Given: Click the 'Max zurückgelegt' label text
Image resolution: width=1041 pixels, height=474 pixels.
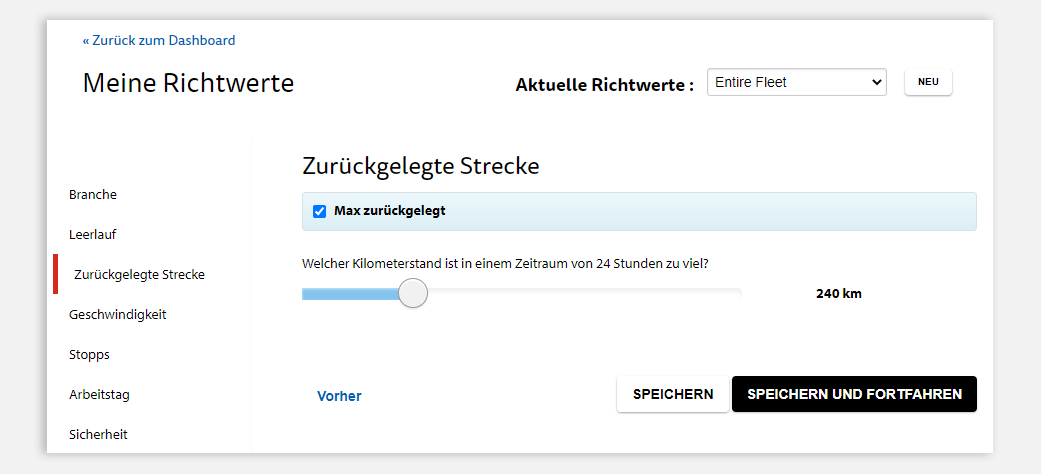Looking at the screenshot, I should point(389,211).
